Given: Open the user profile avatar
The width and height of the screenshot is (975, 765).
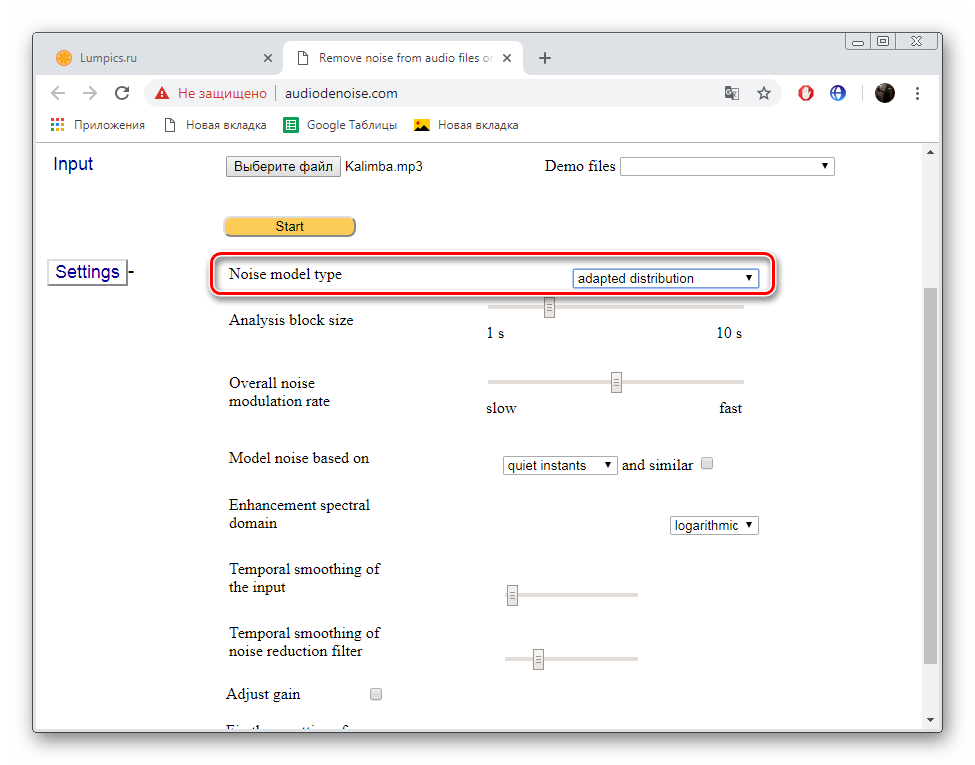Looking at the screenshot, I should 885,93.
